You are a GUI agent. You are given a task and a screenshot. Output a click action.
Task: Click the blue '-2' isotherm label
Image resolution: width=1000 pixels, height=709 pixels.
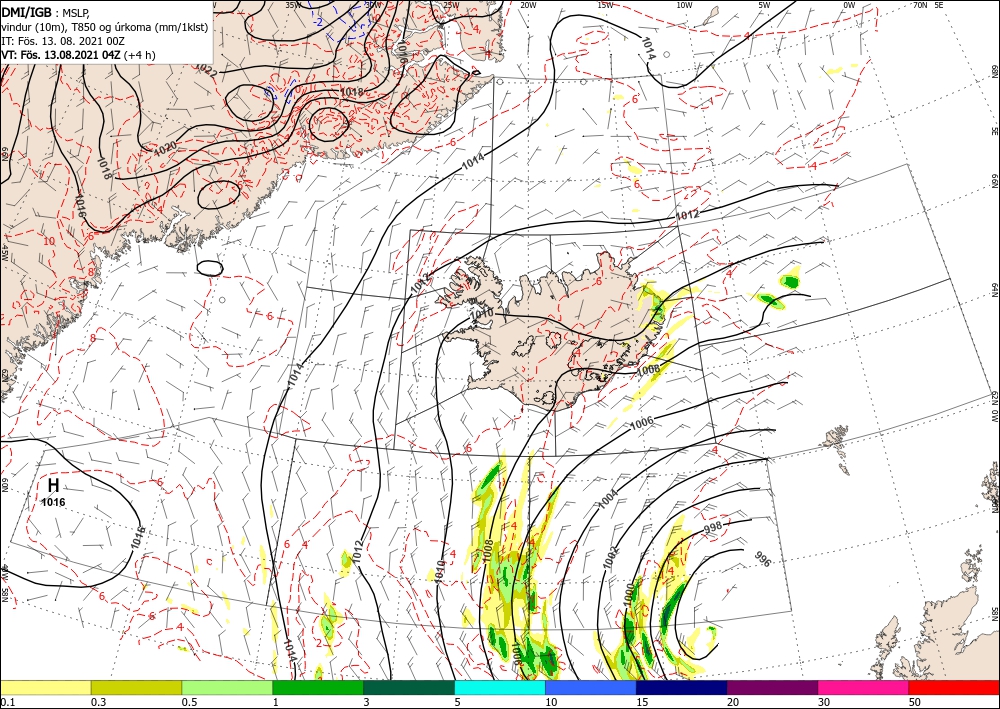(318, 21)
